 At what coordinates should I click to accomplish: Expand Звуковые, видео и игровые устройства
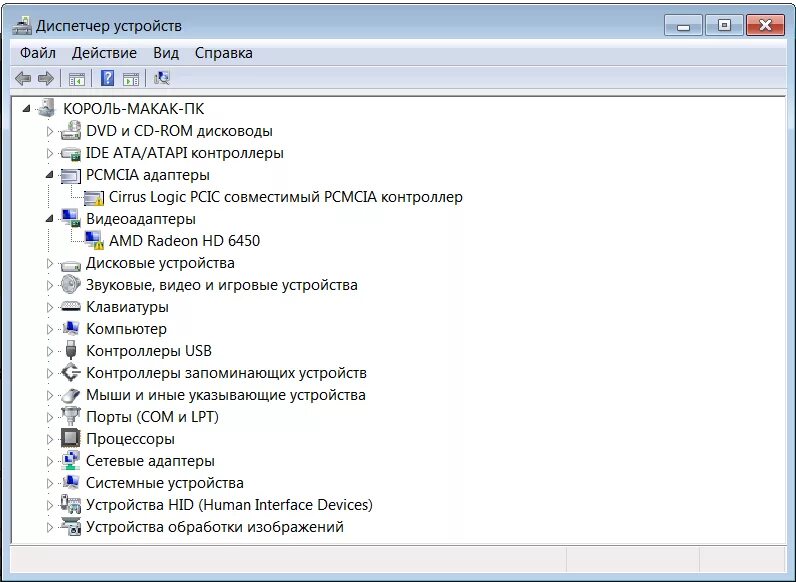49,285
